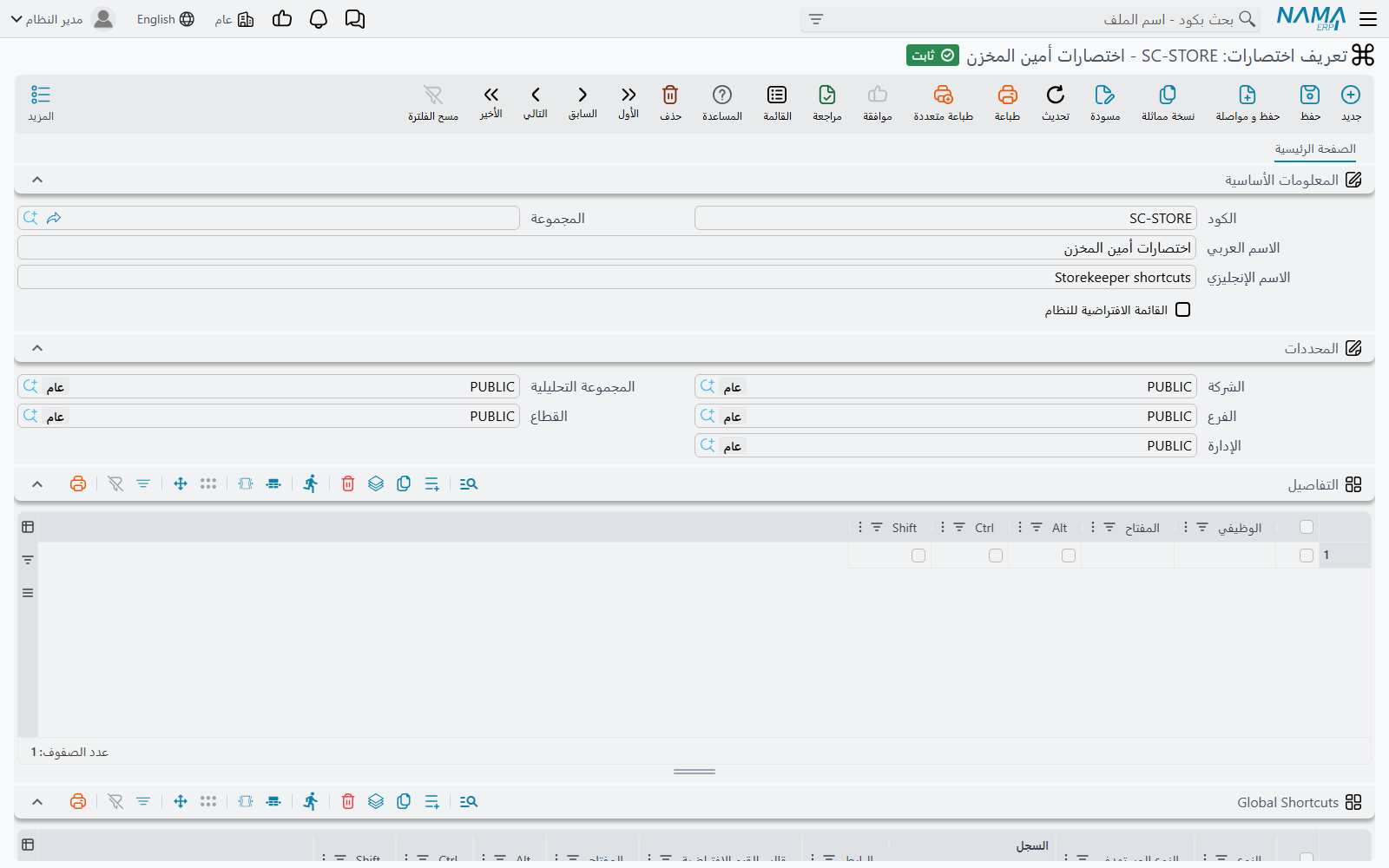1389x868 pixels.
Task: Open the Help (المساعدة) question mark icon
Action: (722, 95)
